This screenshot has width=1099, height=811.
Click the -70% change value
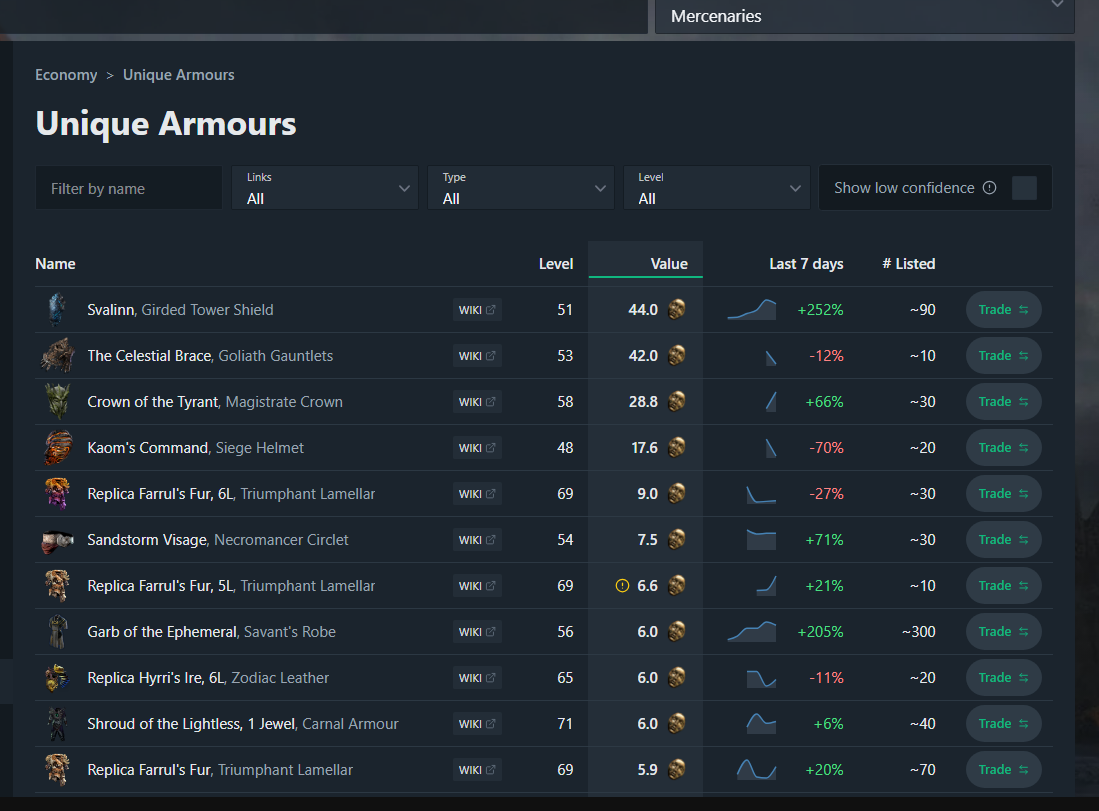pyautogui.click(x=826, y=448)
